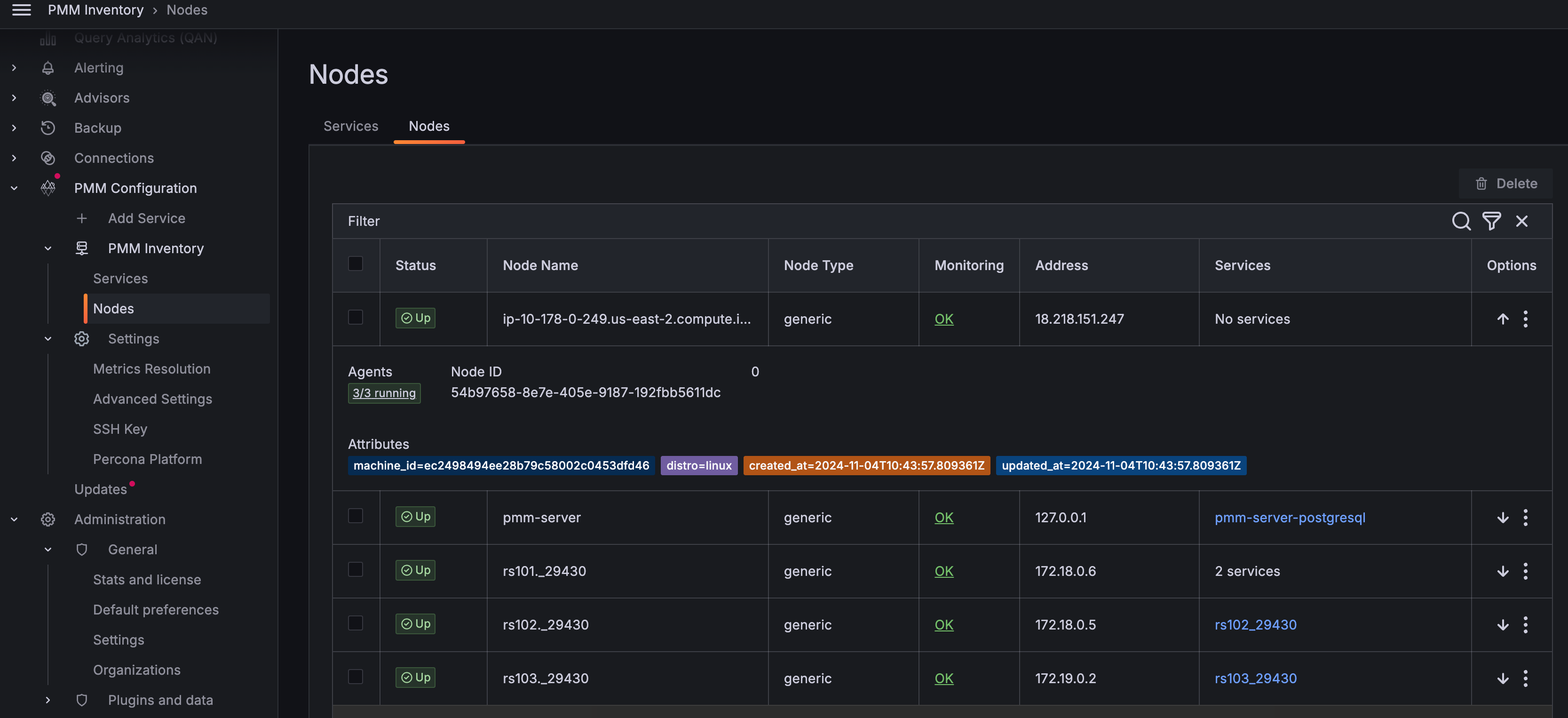Click the Delete button
Viewport: 1568px width, 718px height.
[1506, 183]
